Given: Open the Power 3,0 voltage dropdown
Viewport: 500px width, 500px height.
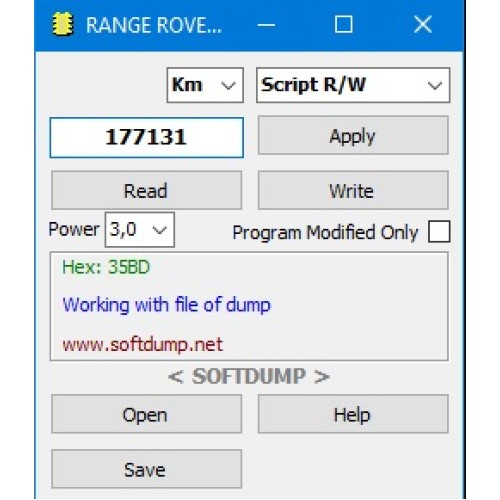Looking at the screenshot, I should [x=140, y=230].
